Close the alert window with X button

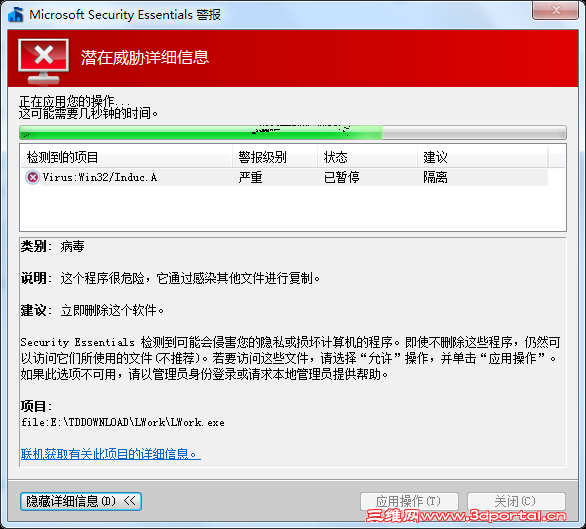coord(555,10)
